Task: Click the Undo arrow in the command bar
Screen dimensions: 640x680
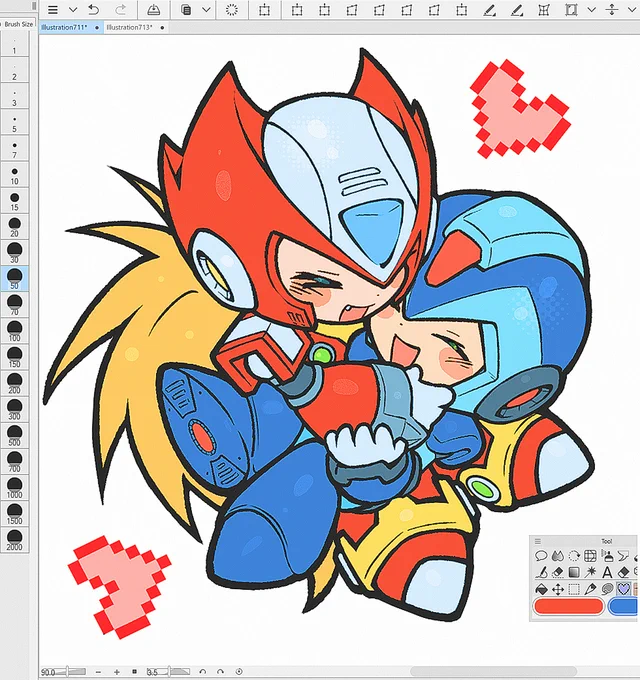Action: (x=93, y=10)
